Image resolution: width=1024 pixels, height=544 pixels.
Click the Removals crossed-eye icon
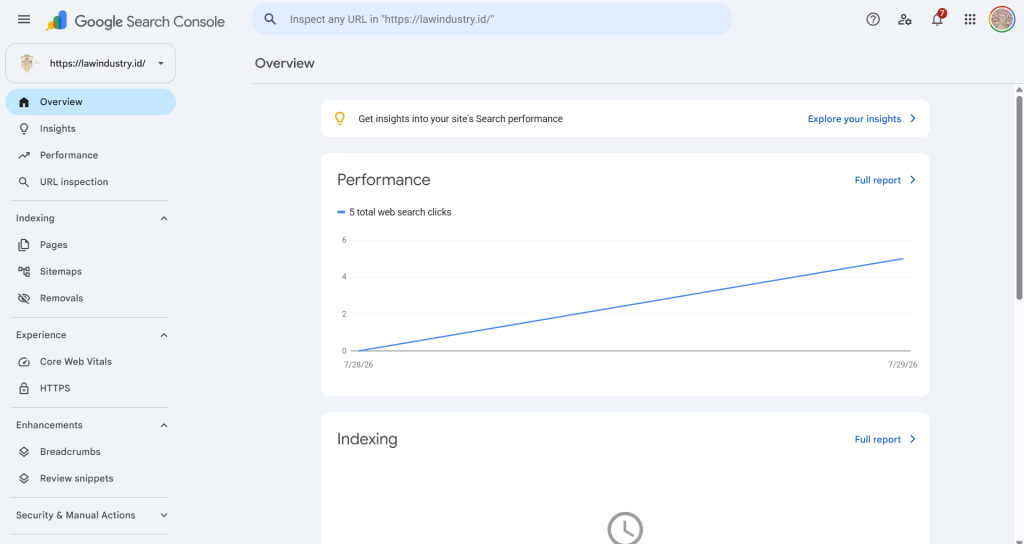(24, 298)
